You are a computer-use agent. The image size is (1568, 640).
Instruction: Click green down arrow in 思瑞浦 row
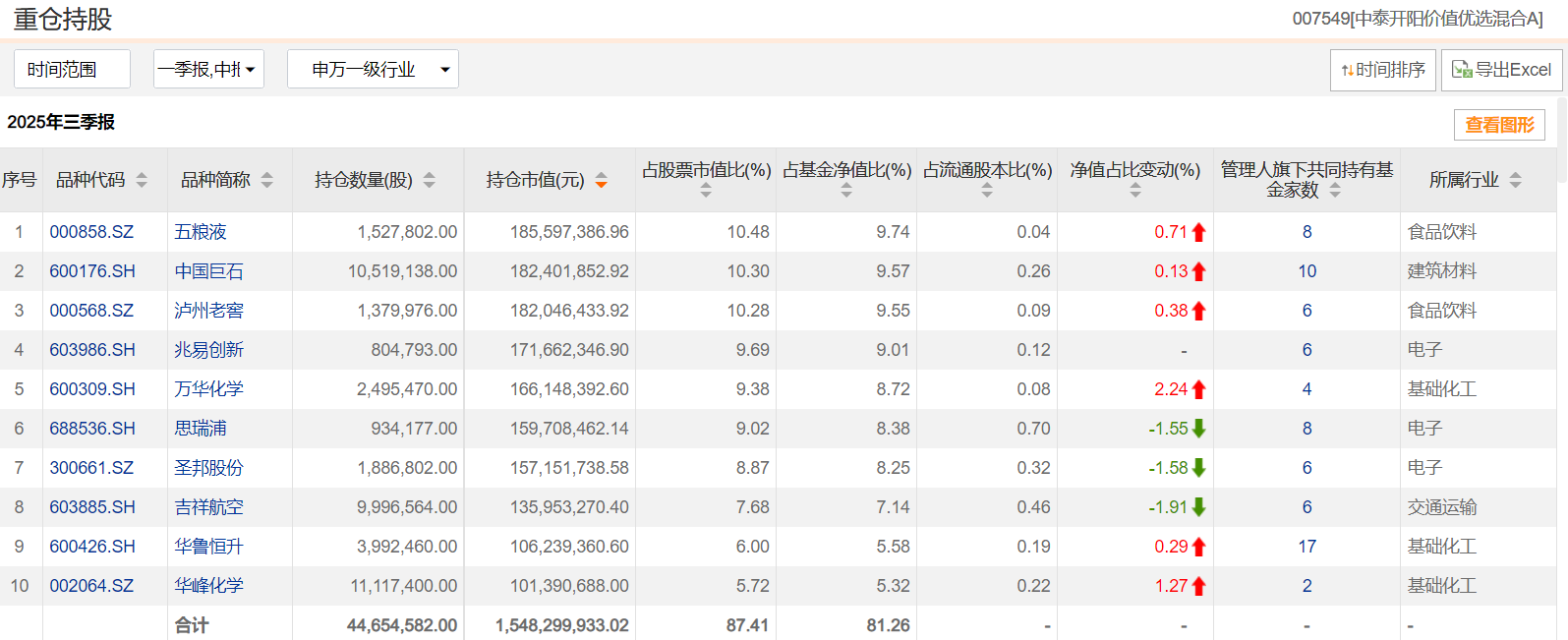pyautogui.click(x=1198, y=429)
